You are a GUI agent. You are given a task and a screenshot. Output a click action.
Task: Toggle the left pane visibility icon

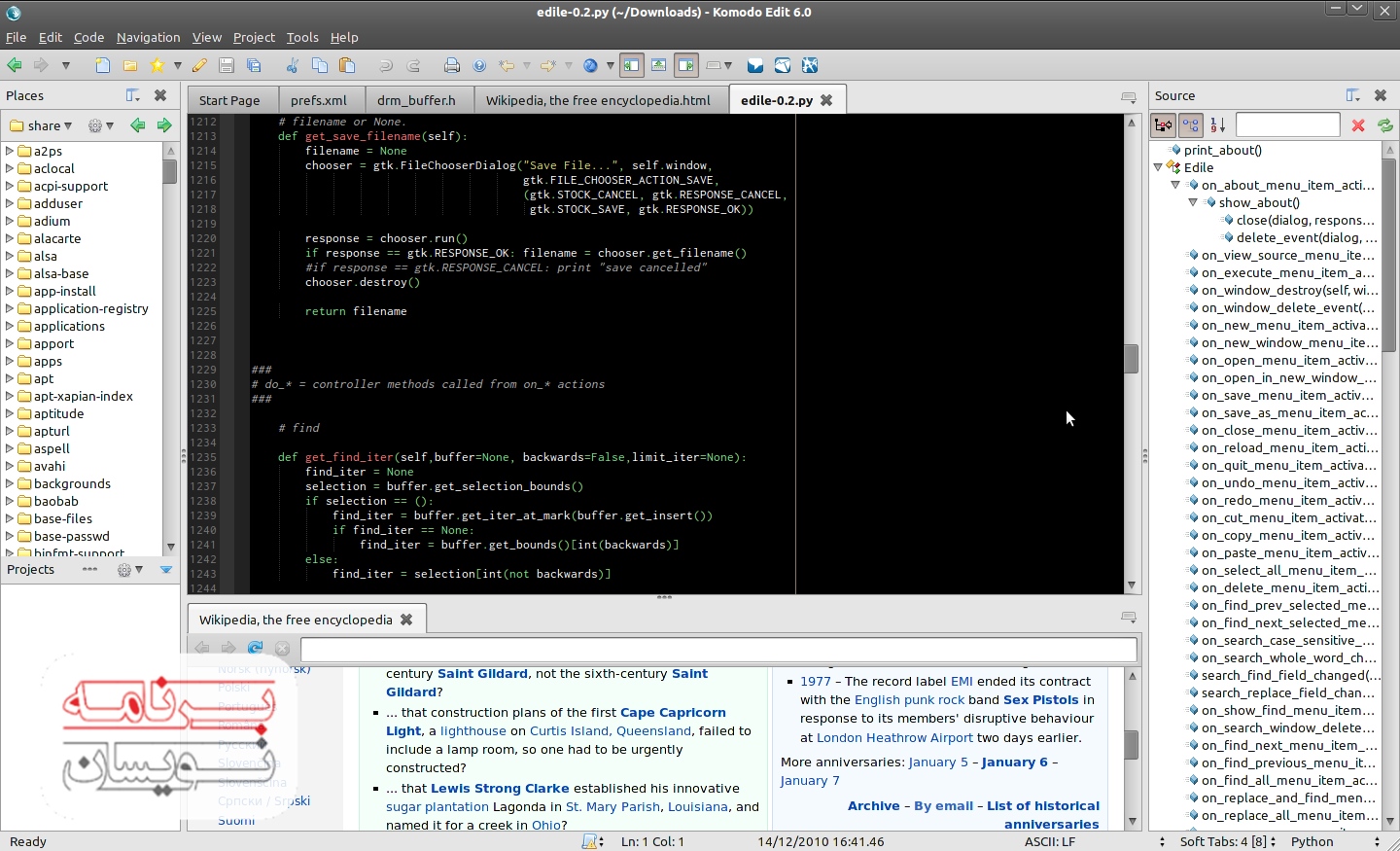click(x=632, y=65)
